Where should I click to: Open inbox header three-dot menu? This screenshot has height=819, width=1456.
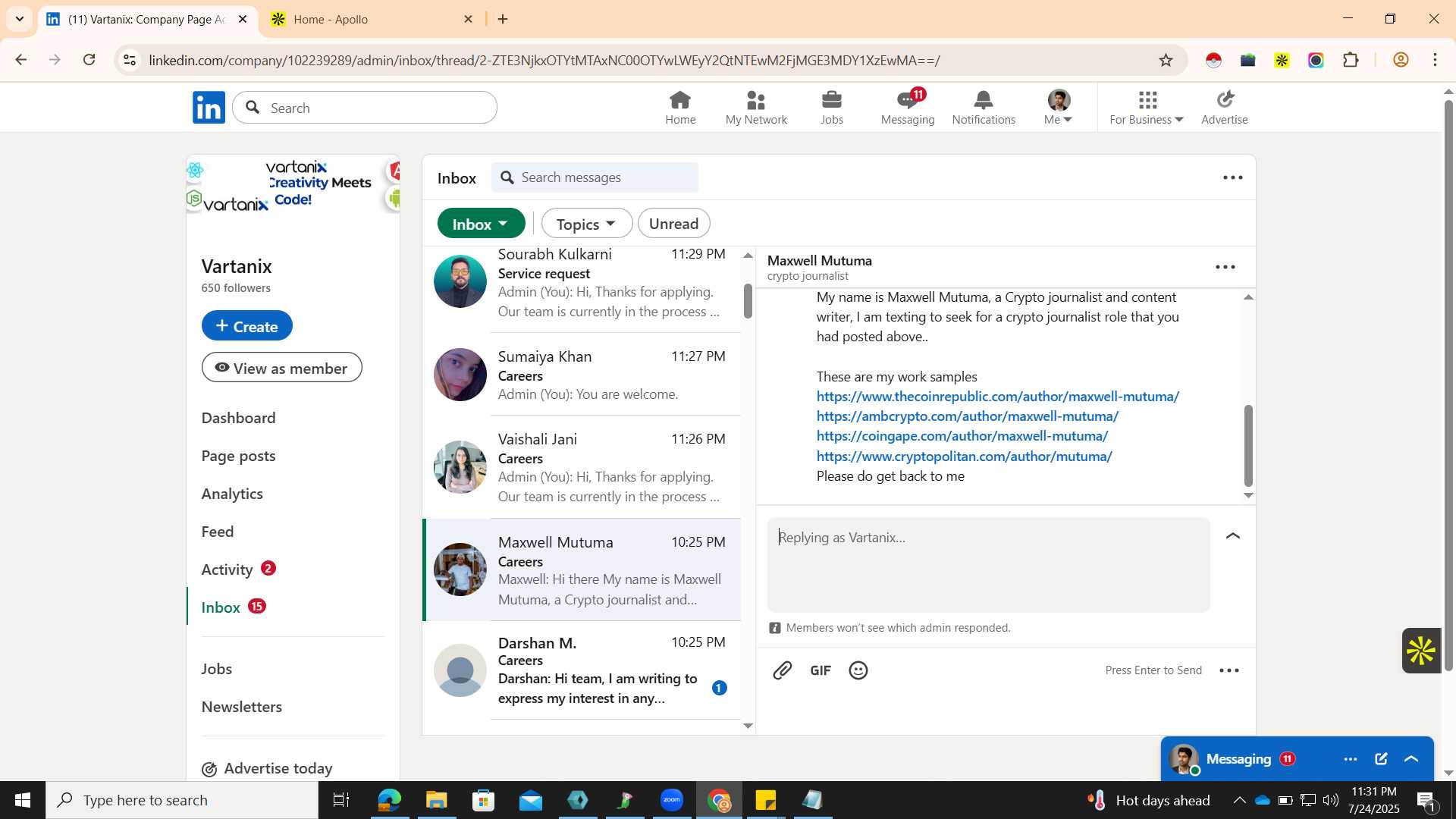(x=1233, y=177)
